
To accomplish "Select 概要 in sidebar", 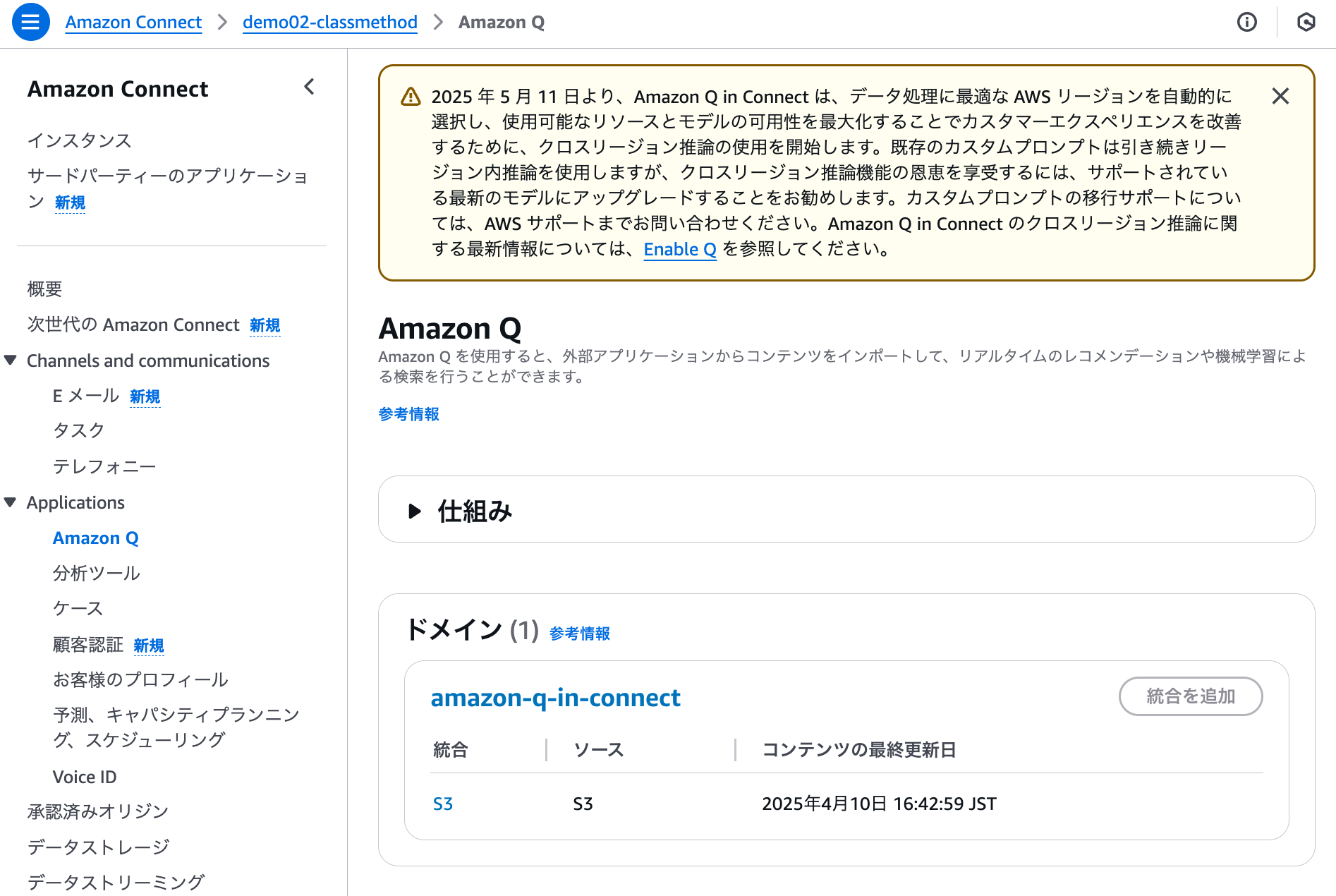I will (x=44, y=289).
